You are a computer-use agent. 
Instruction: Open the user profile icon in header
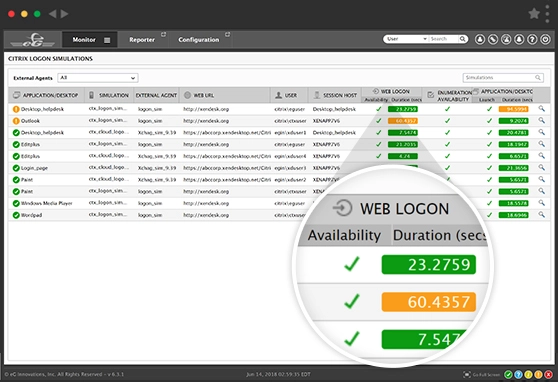tap(480, 39)
